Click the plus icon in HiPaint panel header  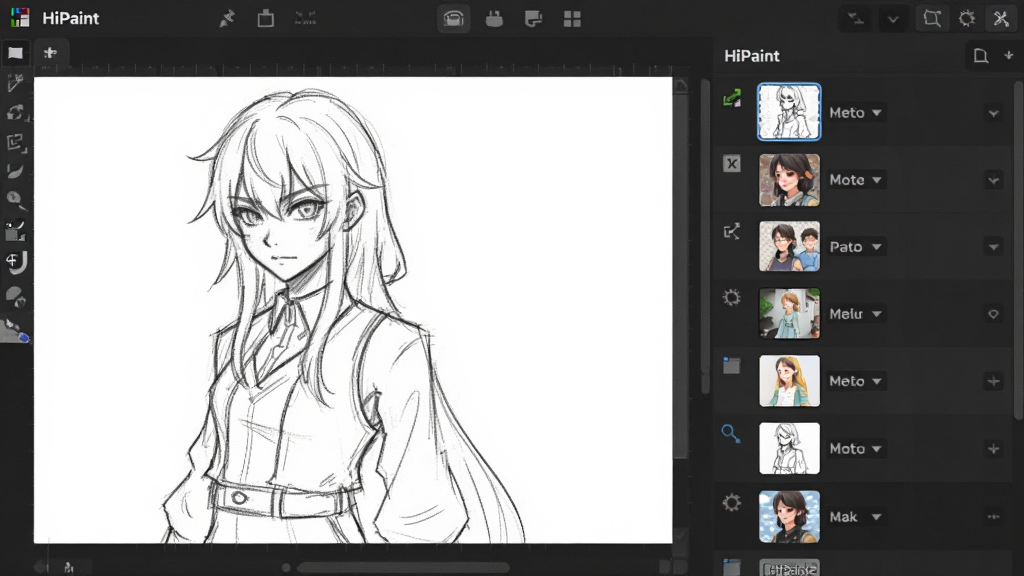1008,56
